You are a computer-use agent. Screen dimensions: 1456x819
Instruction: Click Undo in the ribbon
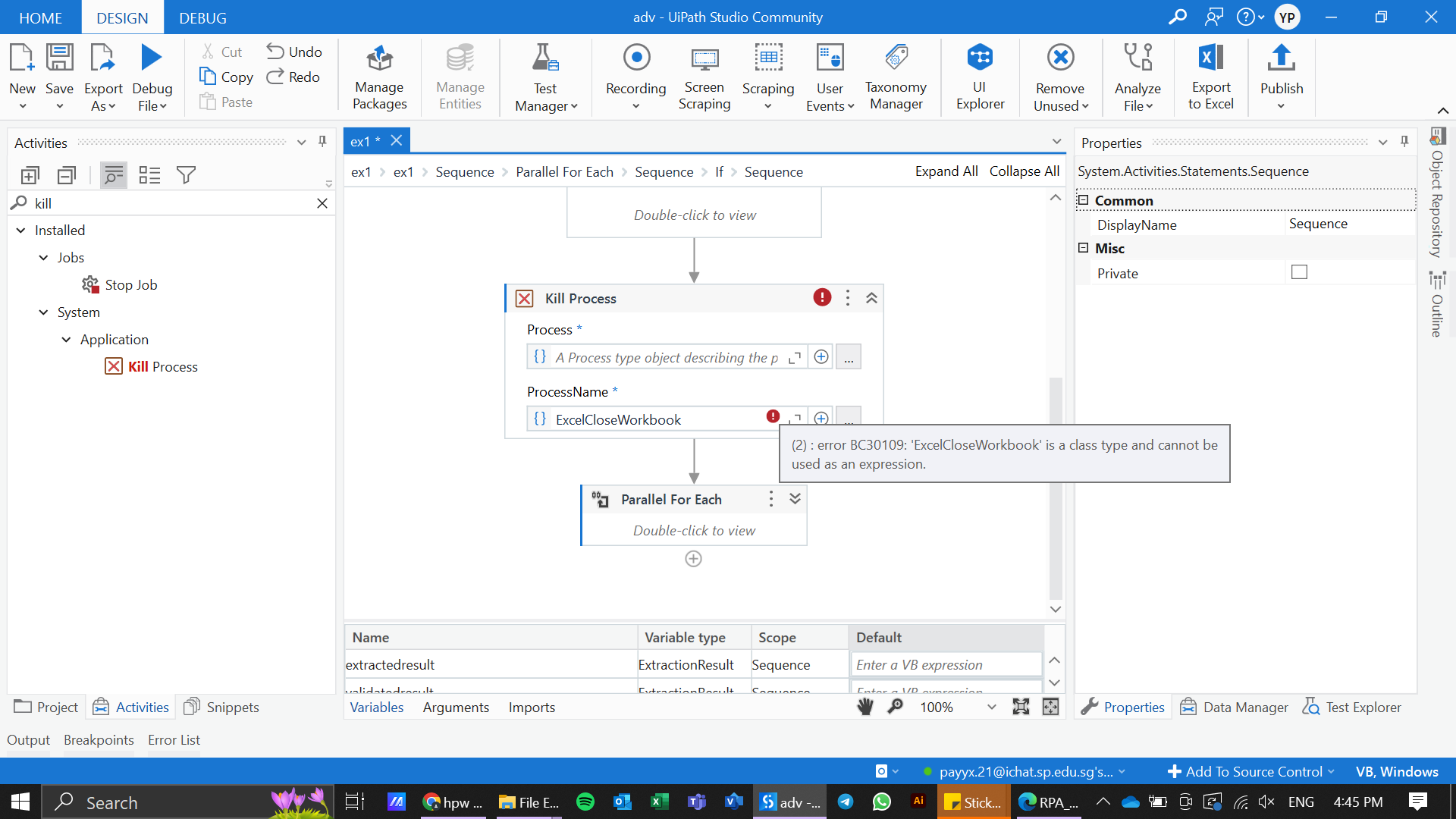[x=294, y=52]
